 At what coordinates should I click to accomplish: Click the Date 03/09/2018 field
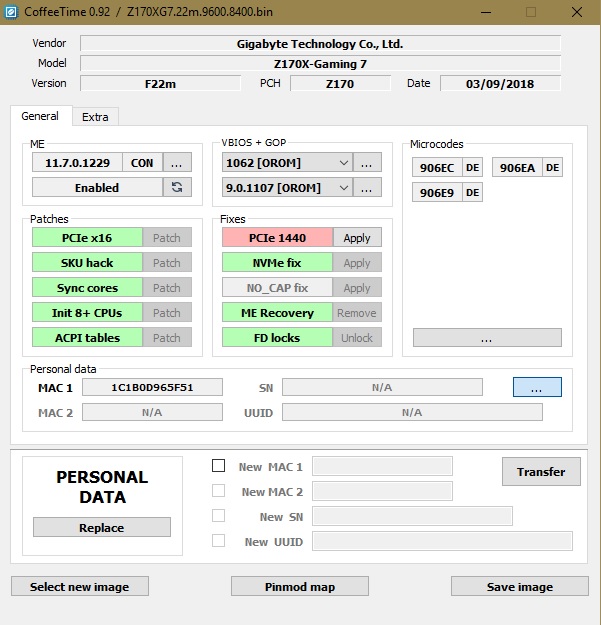[x=500, y=83]
